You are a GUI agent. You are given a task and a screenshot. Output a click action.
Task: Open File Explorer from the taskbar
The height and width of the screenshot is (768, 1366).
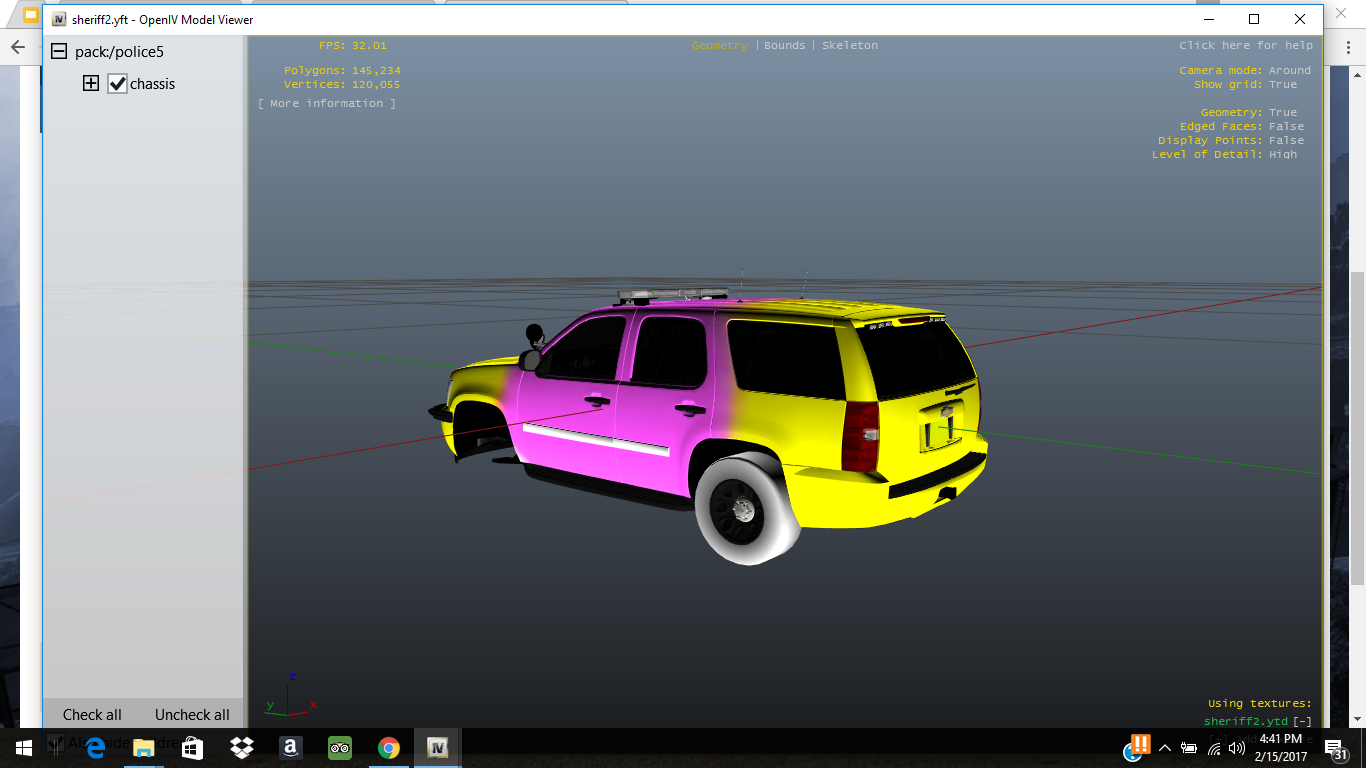coord(144,748)
